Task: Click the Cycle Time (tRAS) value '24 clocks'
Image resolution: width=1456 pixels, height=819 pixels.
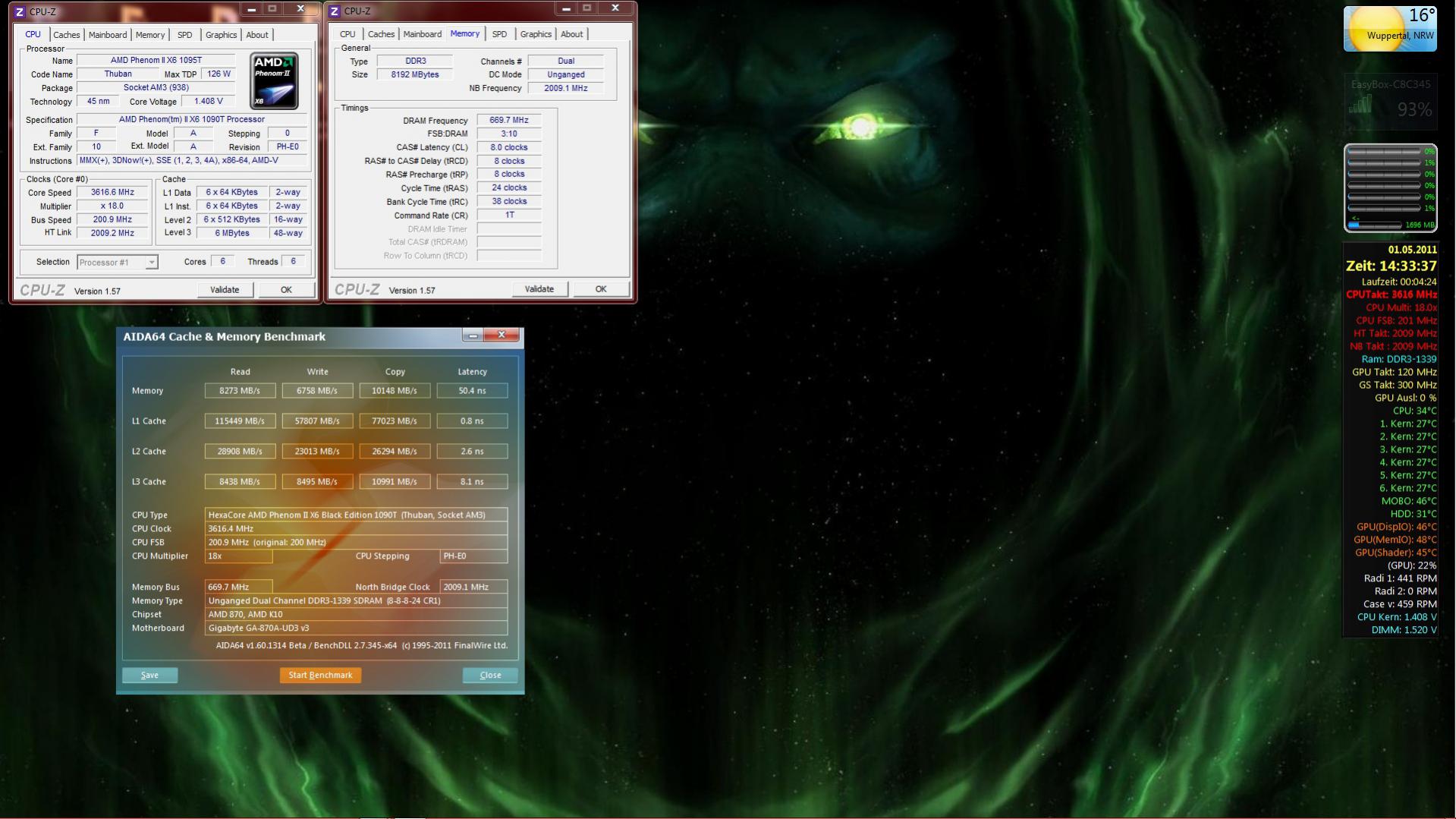Action: click(x=509, y=187)
